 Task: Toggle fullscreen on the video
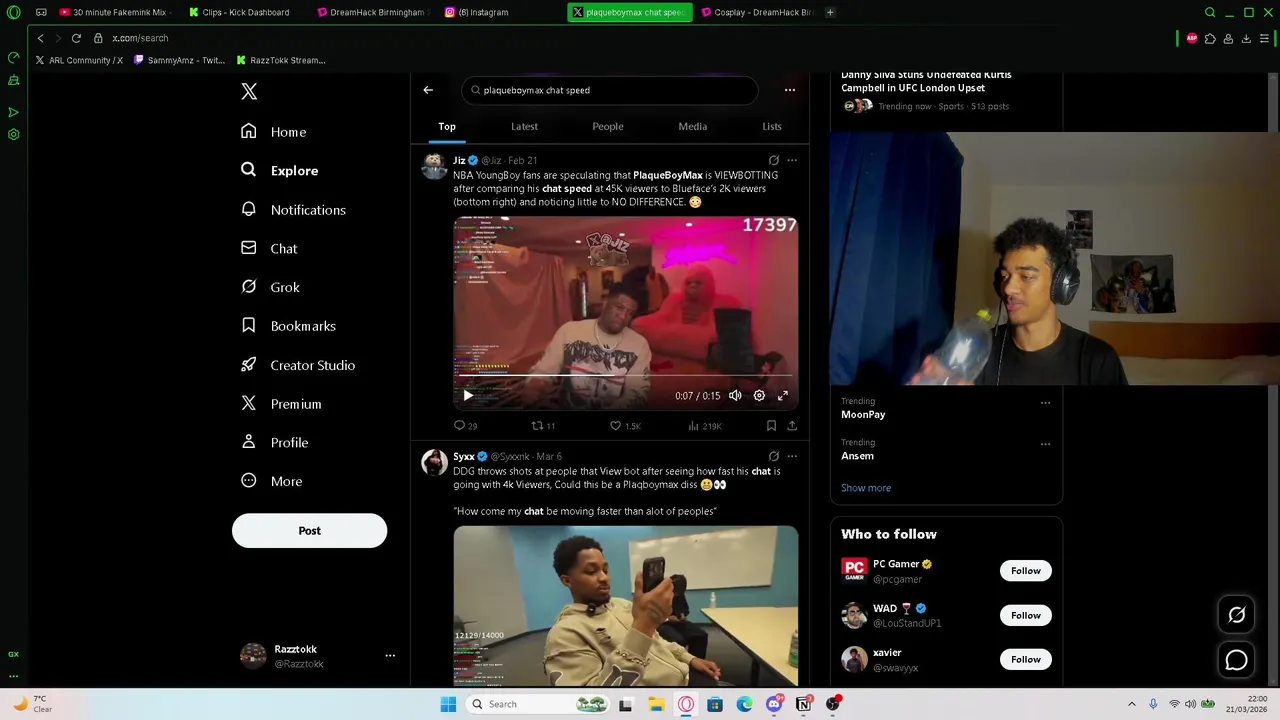(x=783, y=396)
